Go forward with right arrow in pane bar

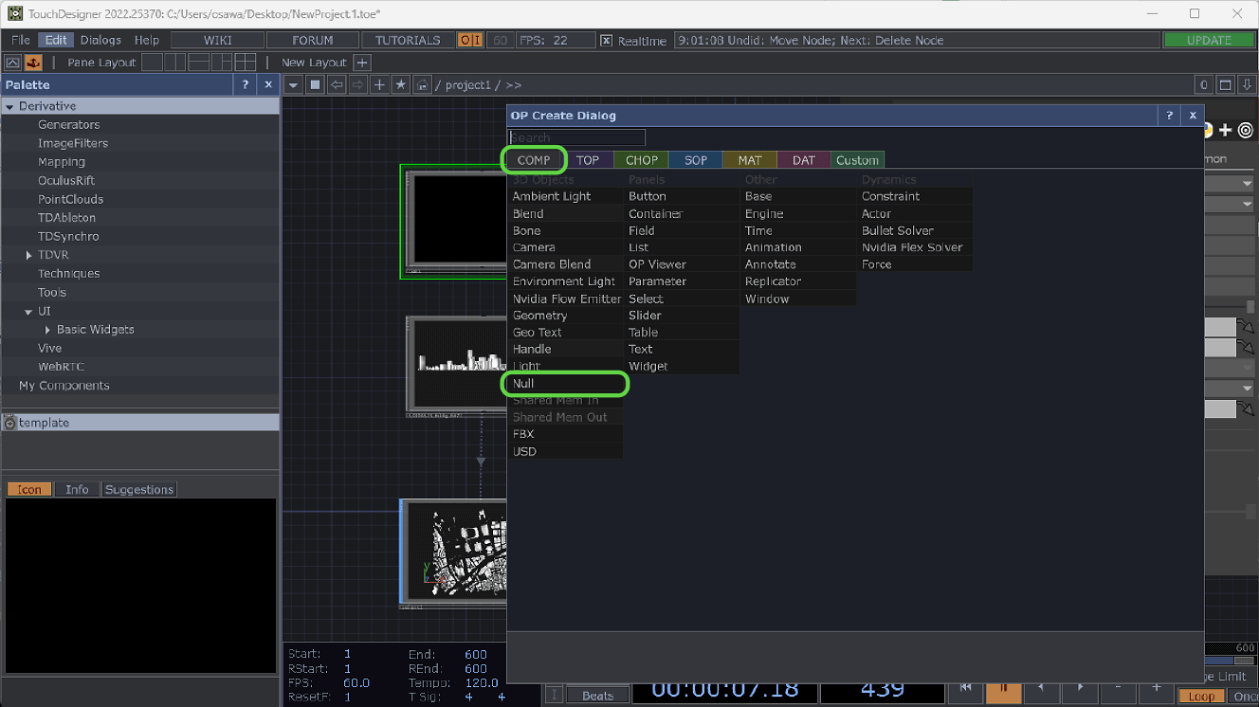tap(358, 85)
